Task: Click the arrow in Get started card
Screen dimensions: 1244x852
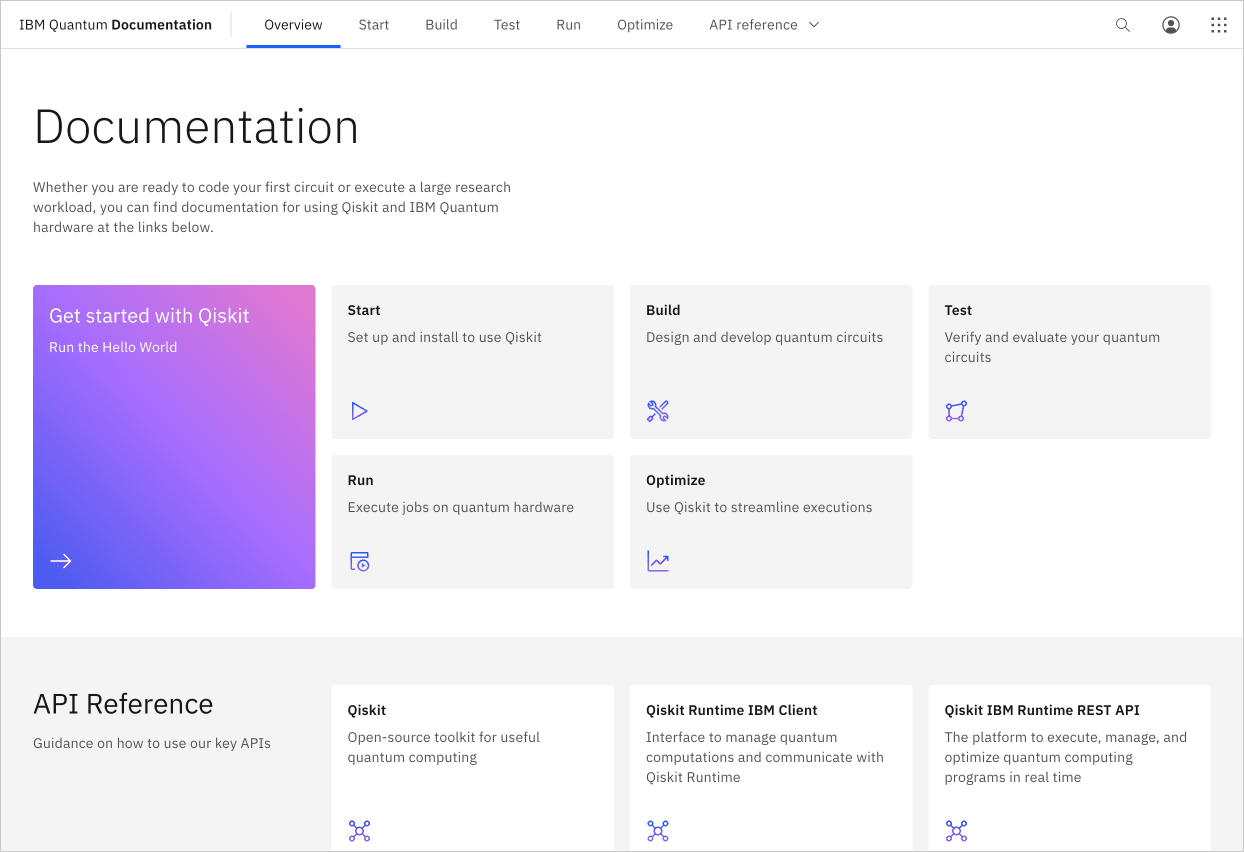Action: coord(61,561)
